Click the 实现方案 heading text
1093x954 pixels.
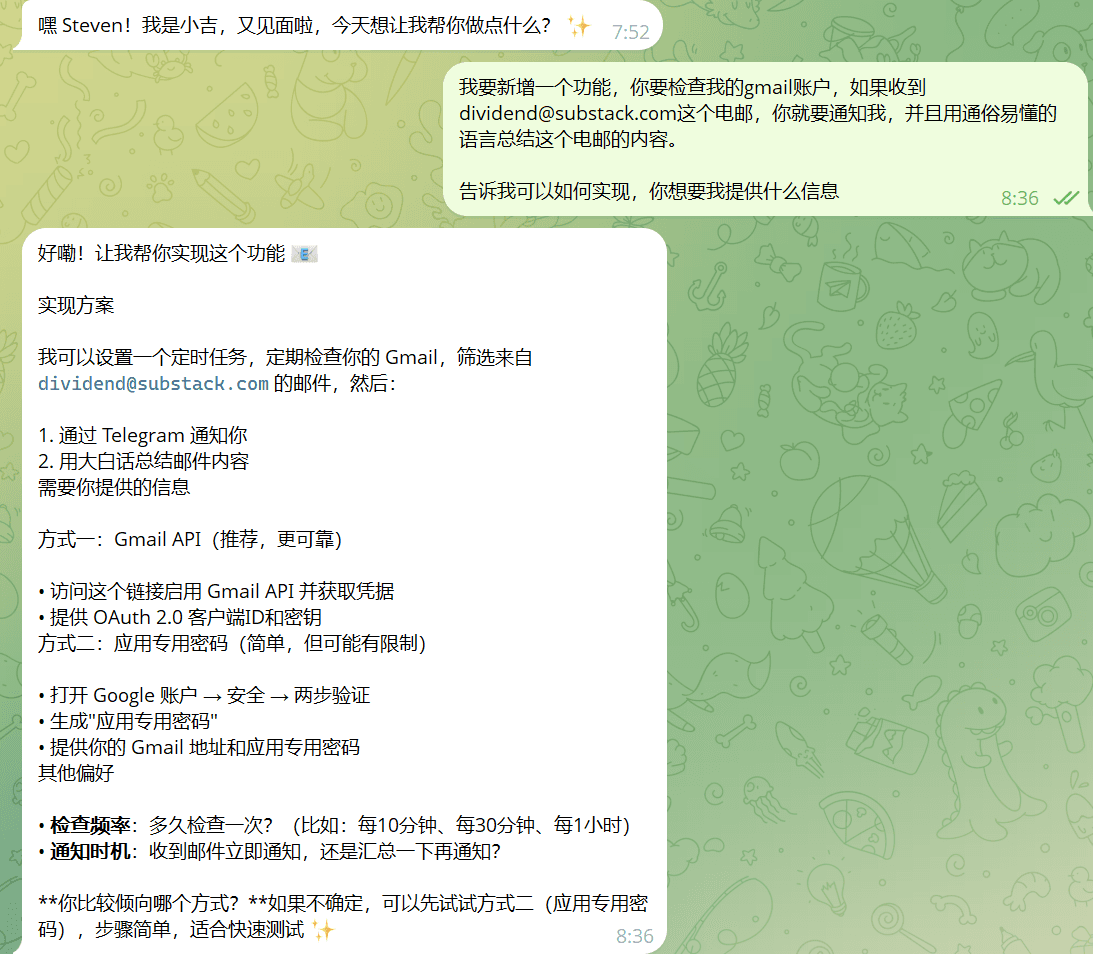click(76, 306)
